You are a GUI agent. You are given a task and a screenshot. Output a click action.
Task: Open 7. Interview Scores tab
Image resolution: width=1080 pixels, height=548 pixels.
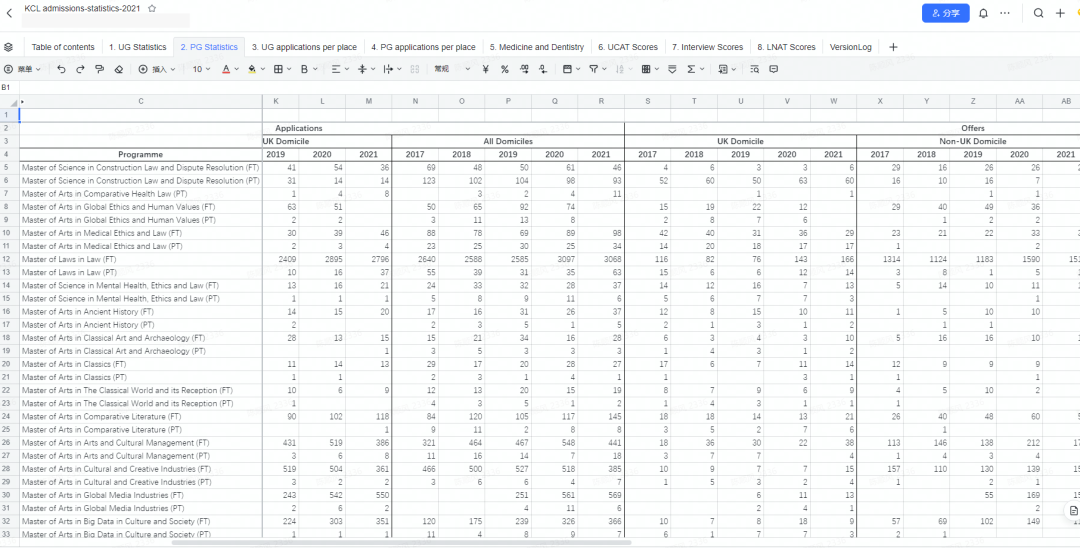click(x=707, y=47)
